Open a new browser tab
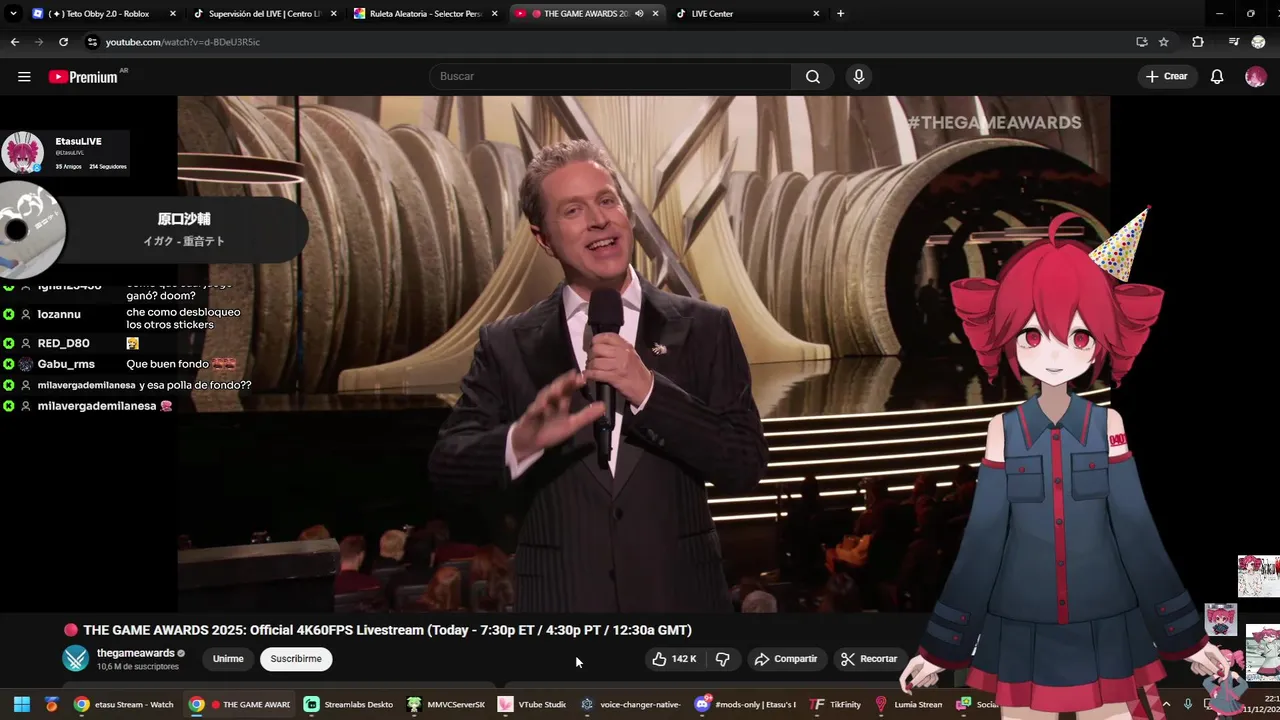 840,14
